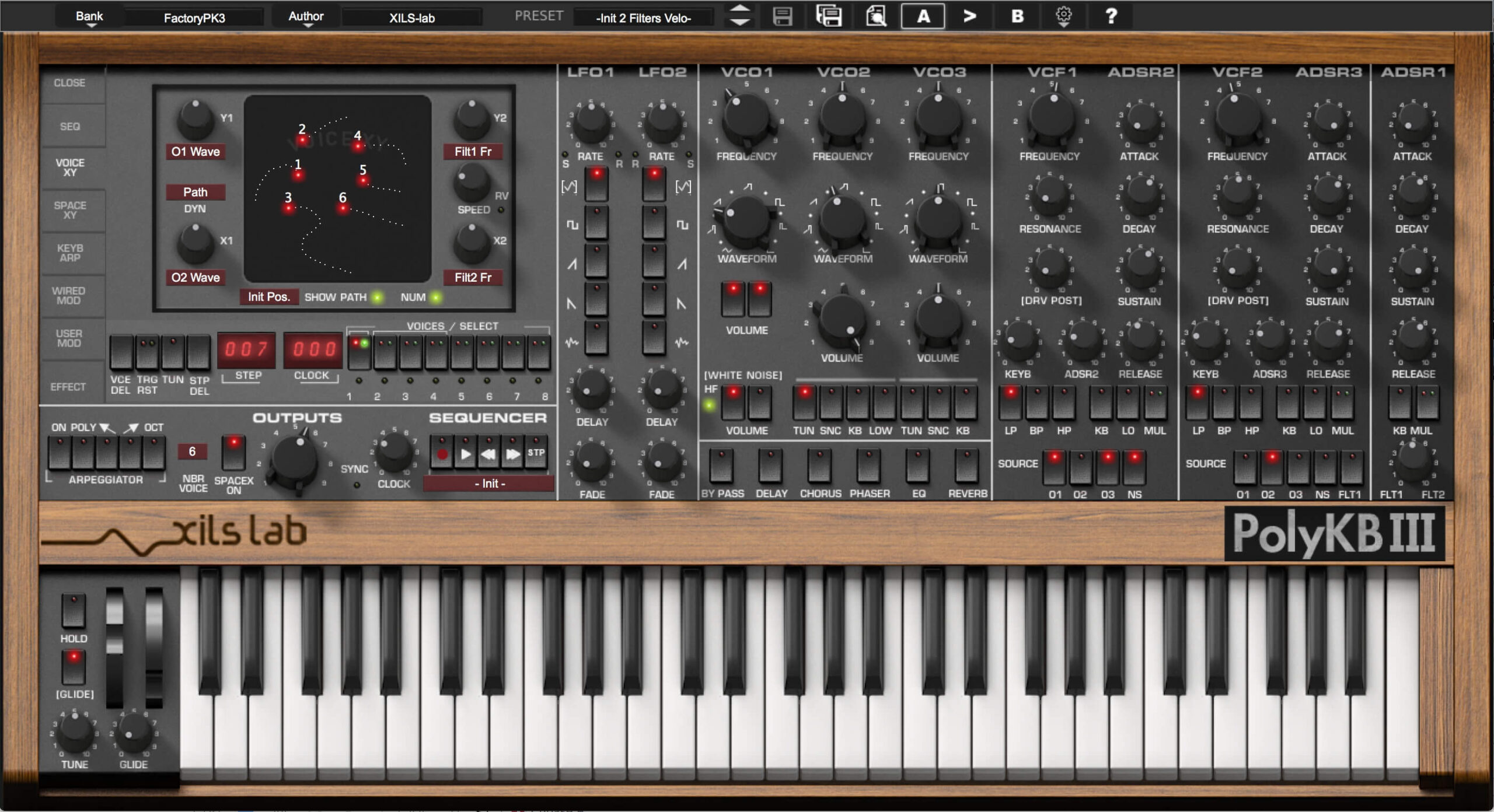Image resolution: width=1494 pixels, height=812 pixels.
Task: Click the save preset floppy icon
Action: (x=782, y=16)
